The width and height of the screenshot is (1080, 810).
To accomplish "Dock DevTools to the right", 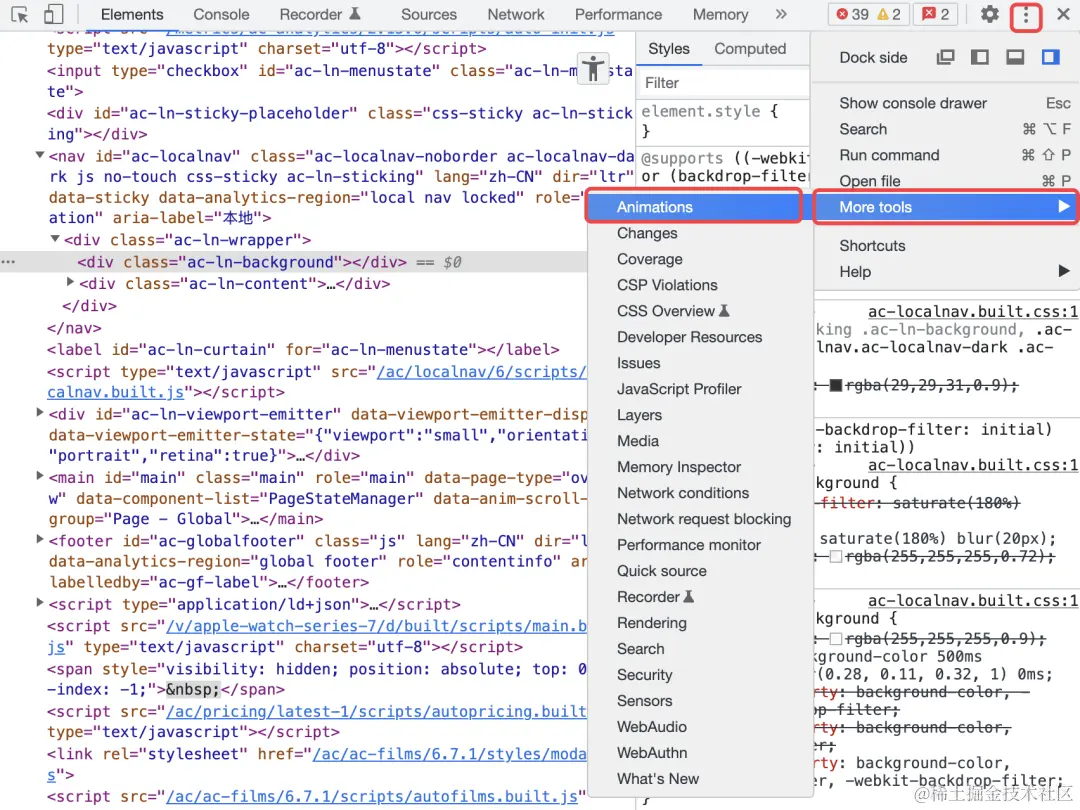I will [x=1050, y=57].
